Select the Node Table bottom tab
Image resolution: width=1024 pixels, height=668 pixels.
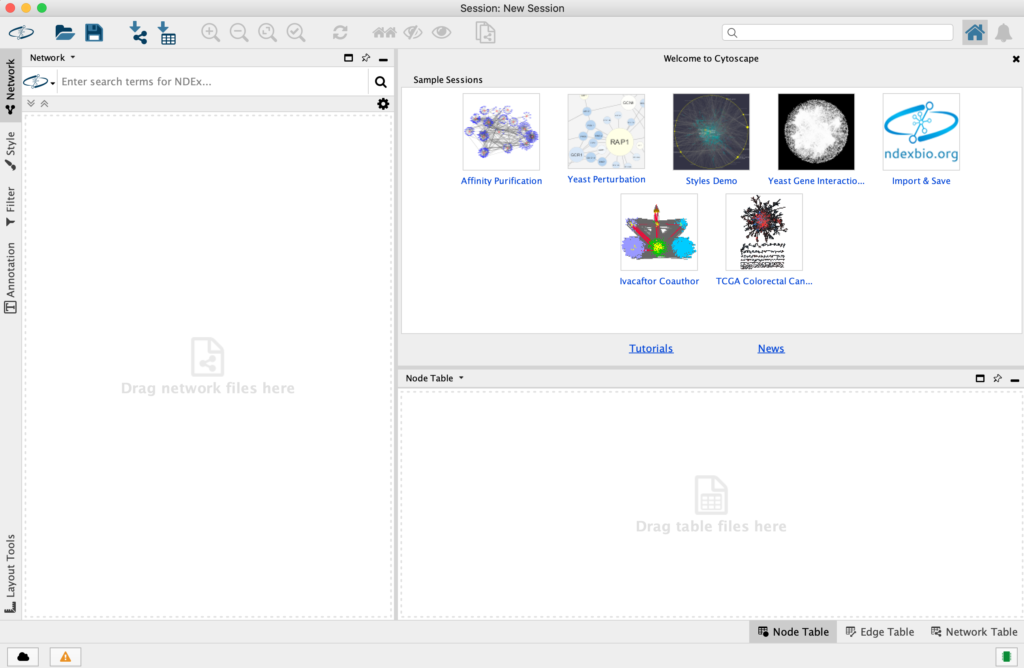pyautogui.click(x=793, y=631)
